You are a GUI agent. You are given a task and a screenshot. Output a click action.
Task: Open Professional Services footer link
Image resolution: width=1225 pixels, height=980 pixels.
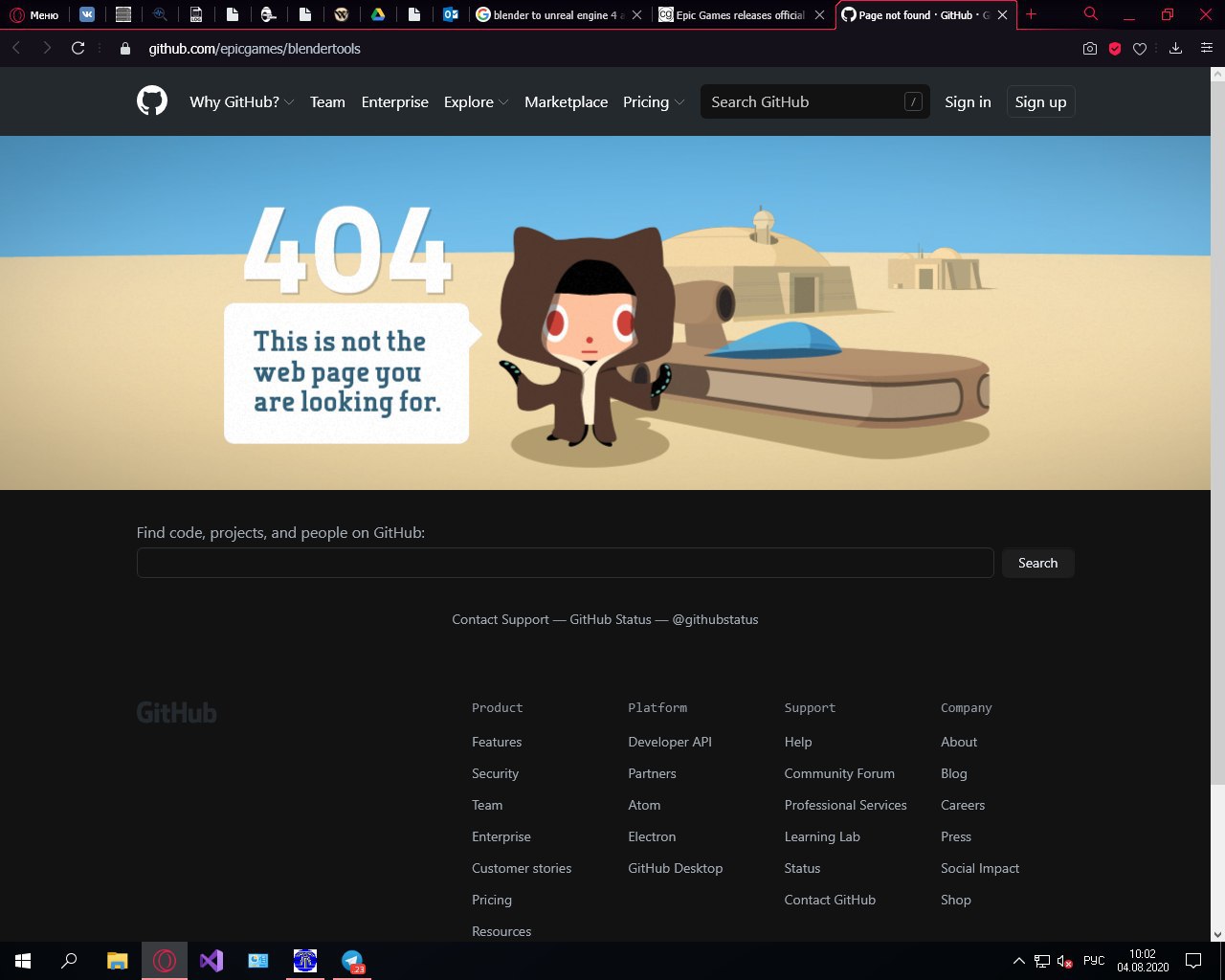[x=845, y=805]
